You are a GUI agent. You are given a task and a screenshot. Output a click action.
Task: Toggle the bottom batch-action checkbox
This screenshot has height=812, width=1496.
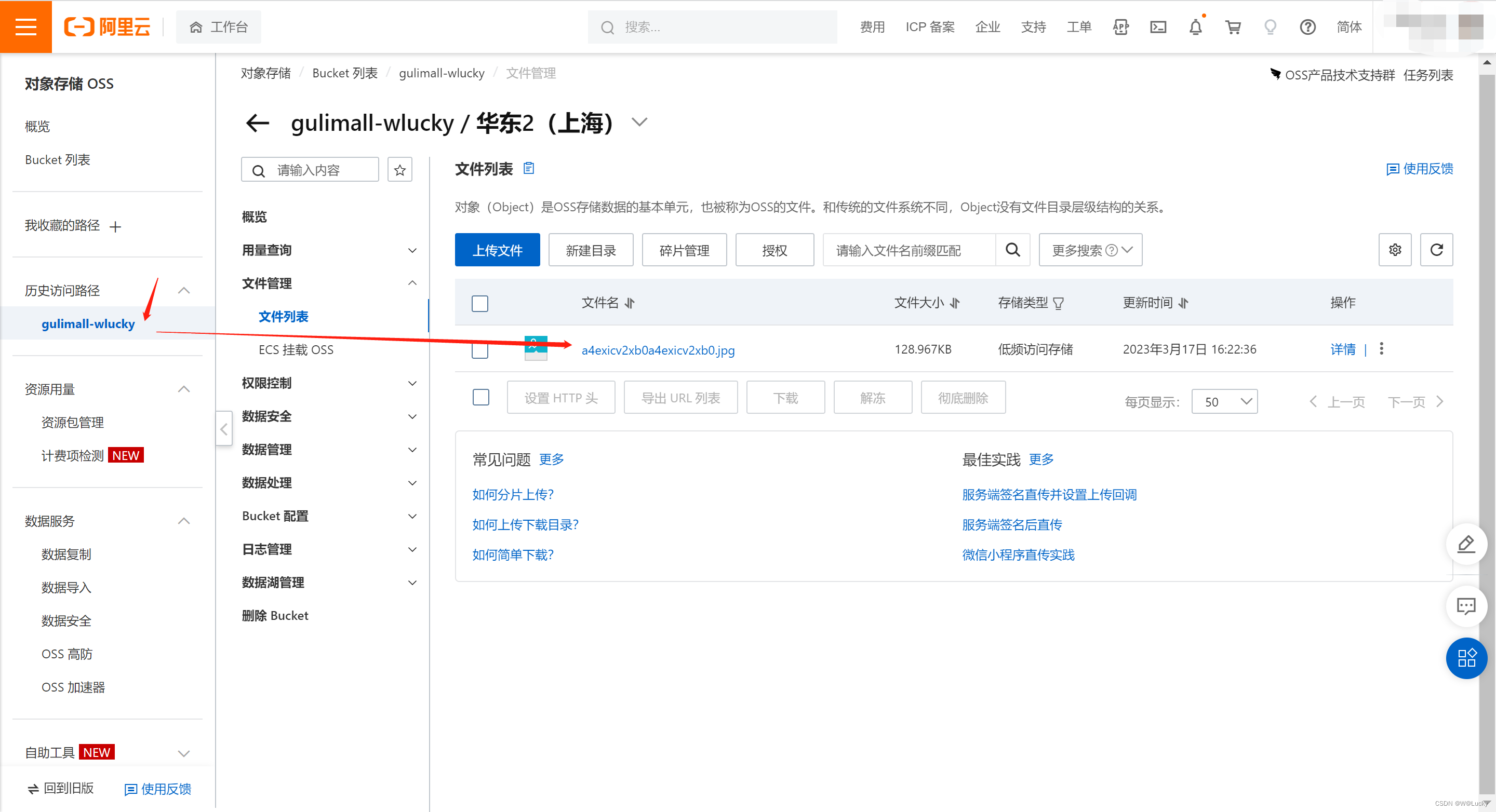[481, 398]
